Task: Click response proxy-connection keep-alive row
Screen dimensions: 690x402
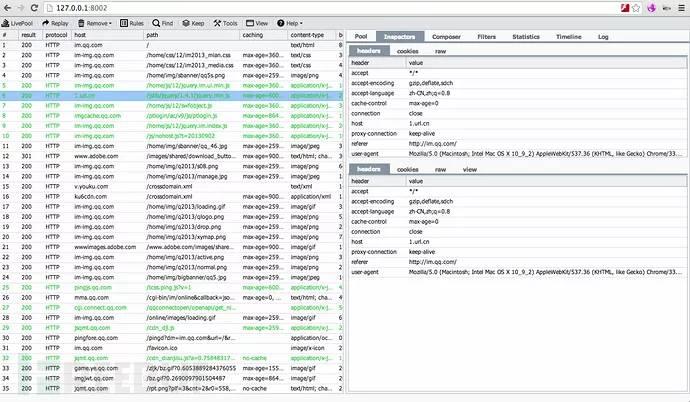Action: (518, 252)
